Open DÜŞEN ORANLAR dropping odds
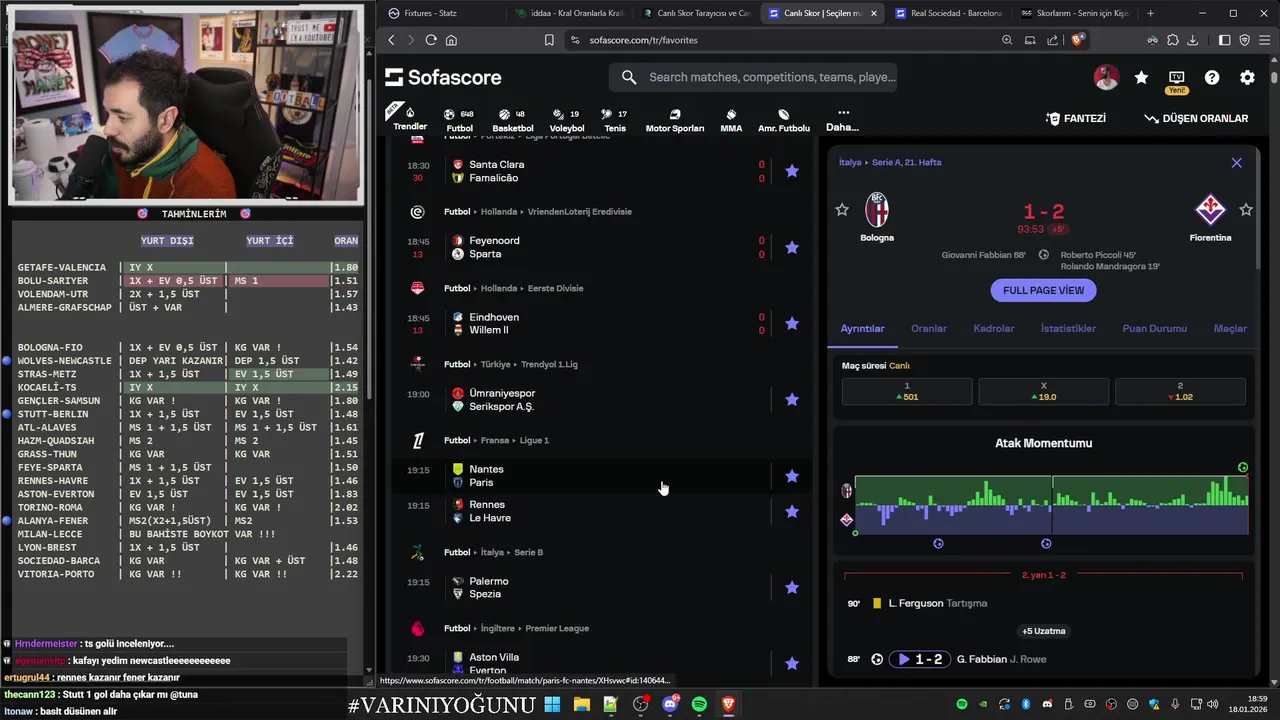 (x=1196, y=118)
